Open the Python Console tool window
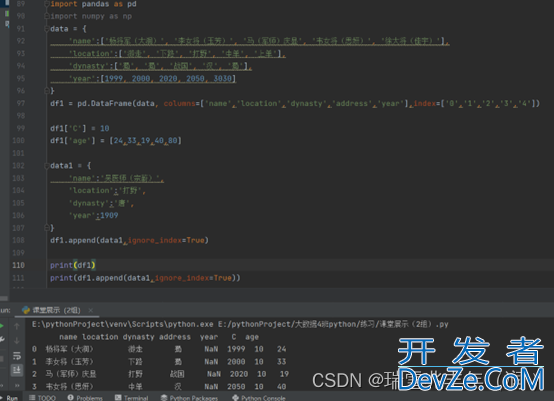The width and height of the screenshot is (554, 401). pyautogui.click(x=259, y=398)
